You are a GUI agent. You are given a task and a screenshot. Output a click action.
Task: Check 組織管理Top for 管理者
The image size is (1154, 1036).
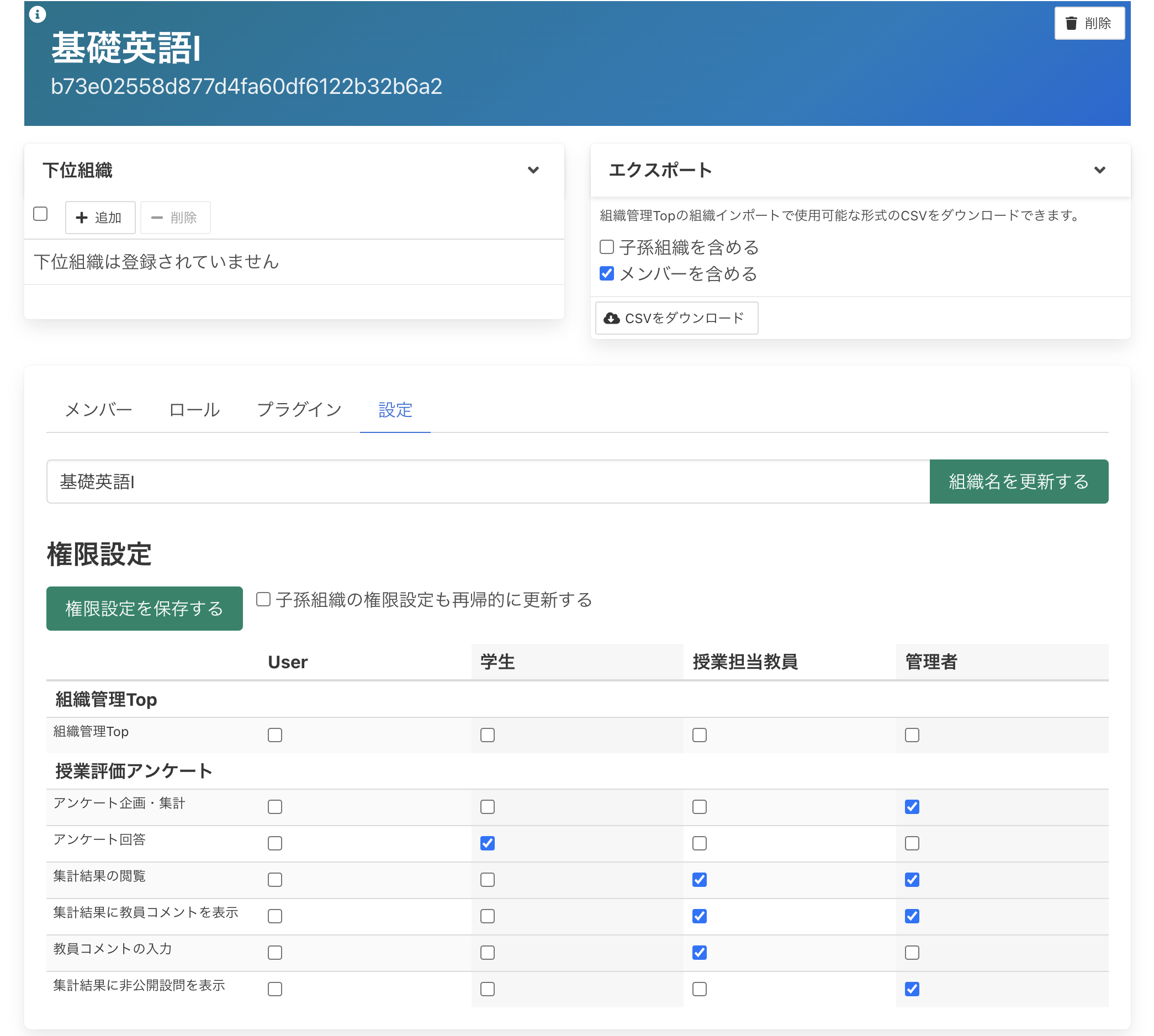coord(912,735)
